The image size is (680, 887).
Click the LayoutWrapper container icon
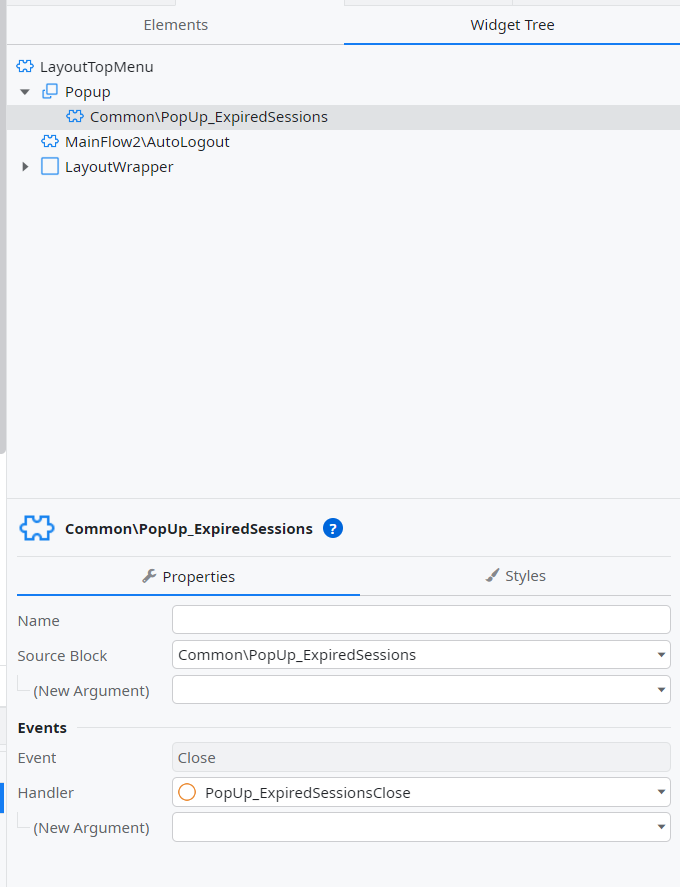click(x=50, y=166)
